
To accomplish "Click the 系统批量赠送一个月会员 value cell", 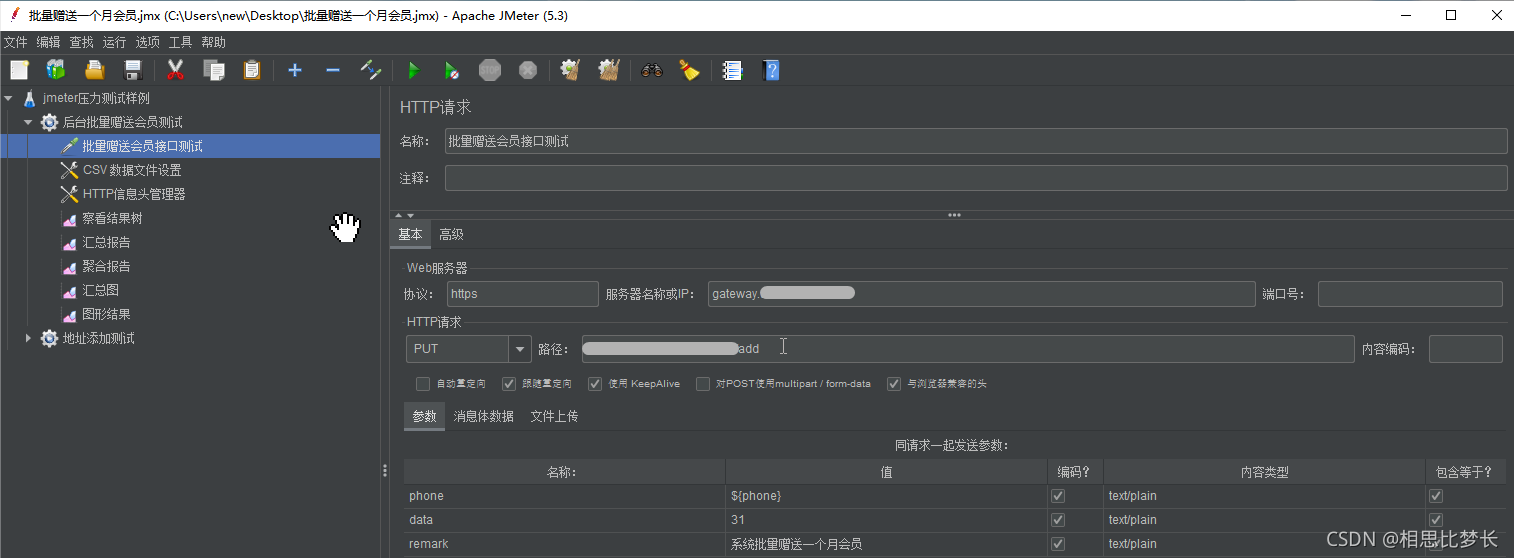I will point(886,544).
